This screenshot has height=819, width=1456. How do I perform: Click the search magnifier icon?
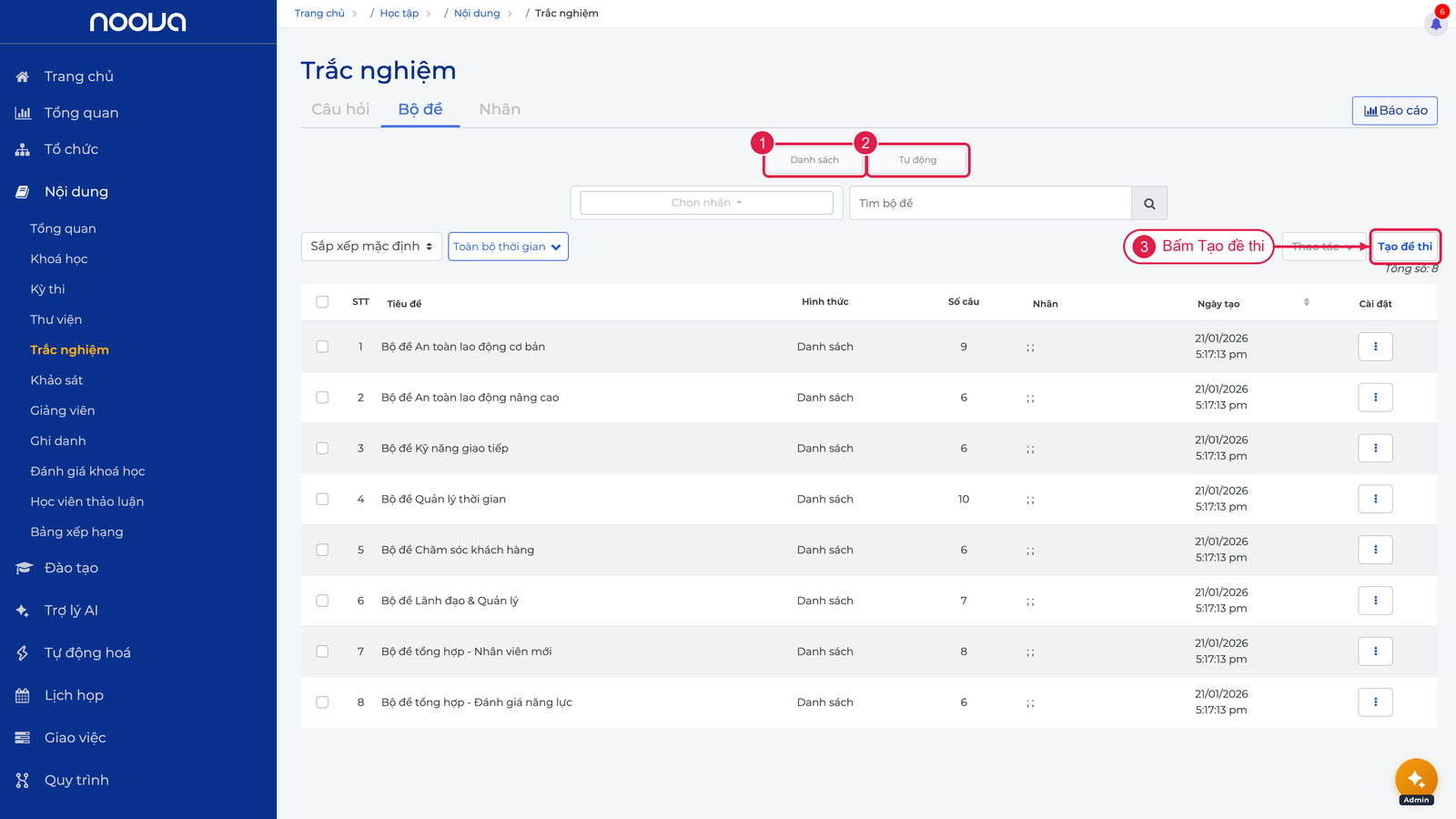point(1149,204)
